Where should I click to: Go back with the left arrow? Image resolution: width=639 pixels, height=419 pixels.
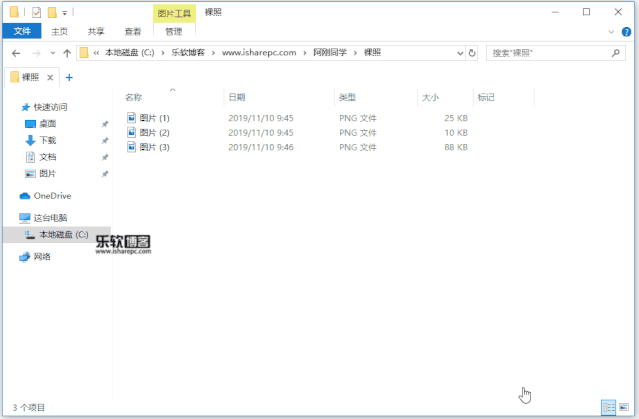tap(16, 53)
